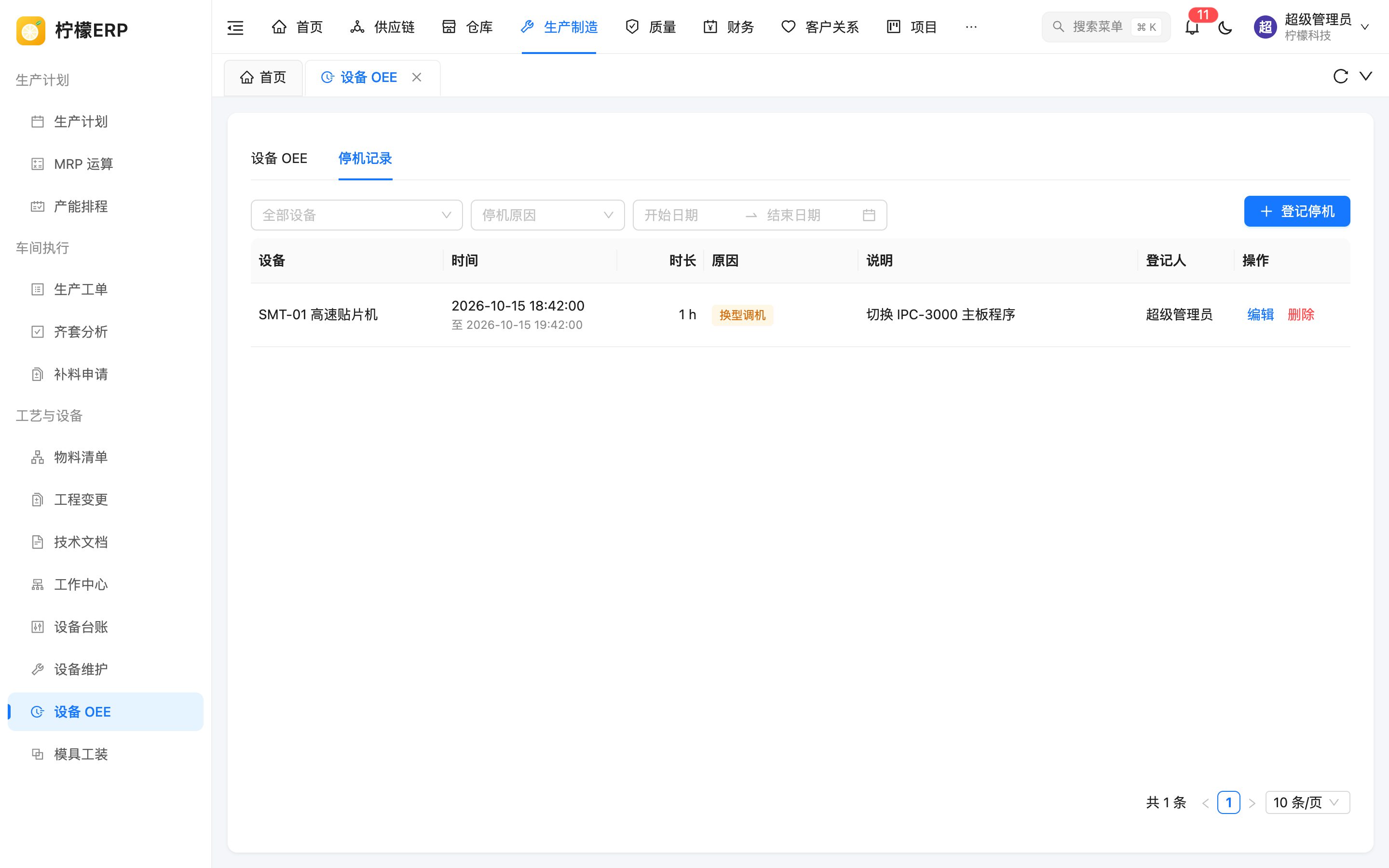
Task: Open 财务 module in top navigation
Action: [728, 27]
